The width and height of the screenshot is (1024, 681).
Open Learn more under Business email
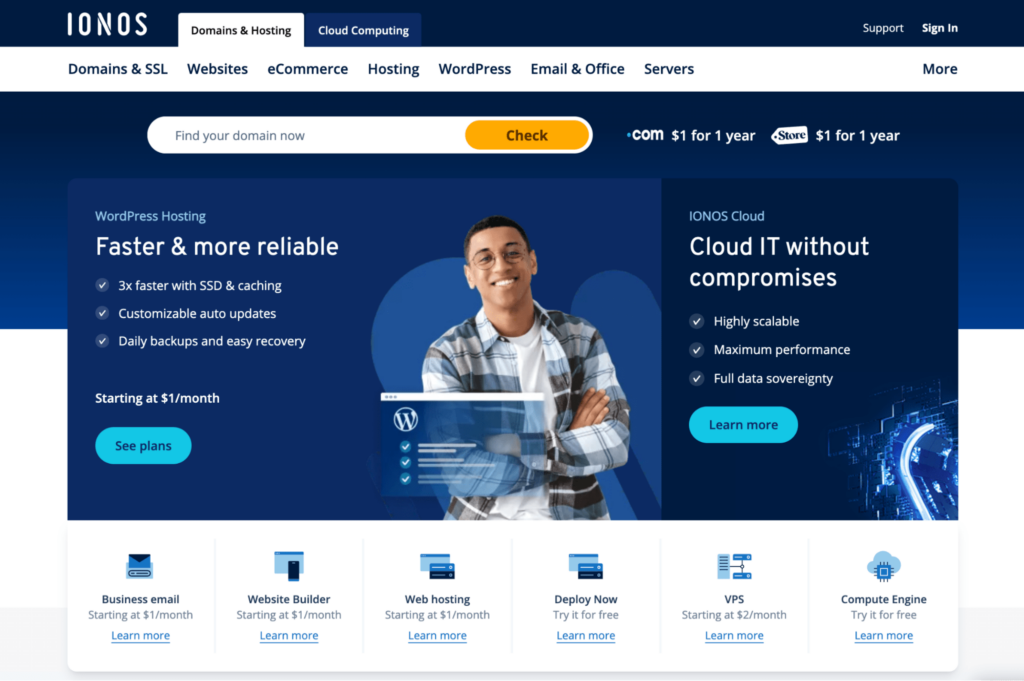140,635
